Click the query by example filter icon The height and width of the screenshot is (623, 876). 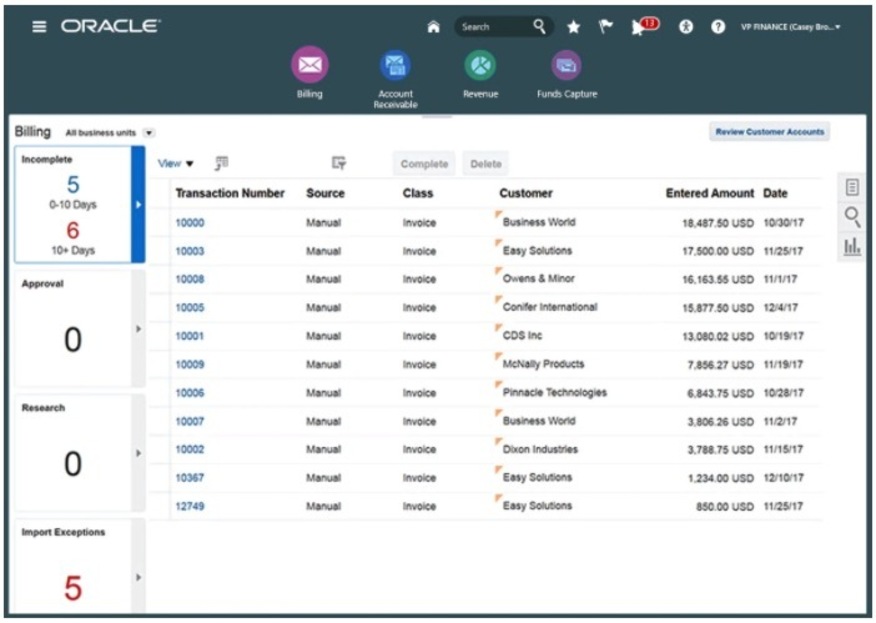tap(339, 163)
